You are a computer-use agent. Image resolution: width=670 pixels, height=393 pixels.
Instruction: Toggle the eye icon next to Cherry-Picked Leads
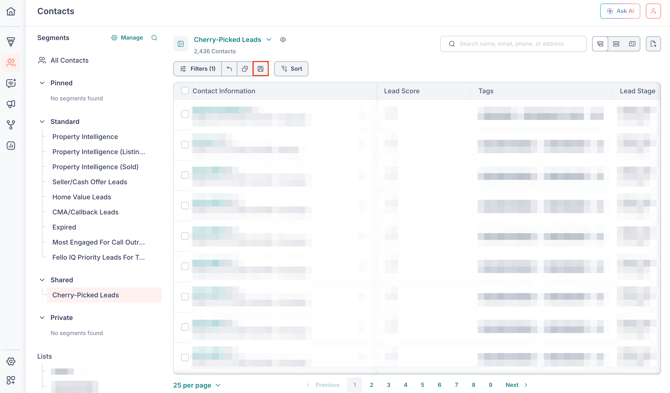[283, 39]
